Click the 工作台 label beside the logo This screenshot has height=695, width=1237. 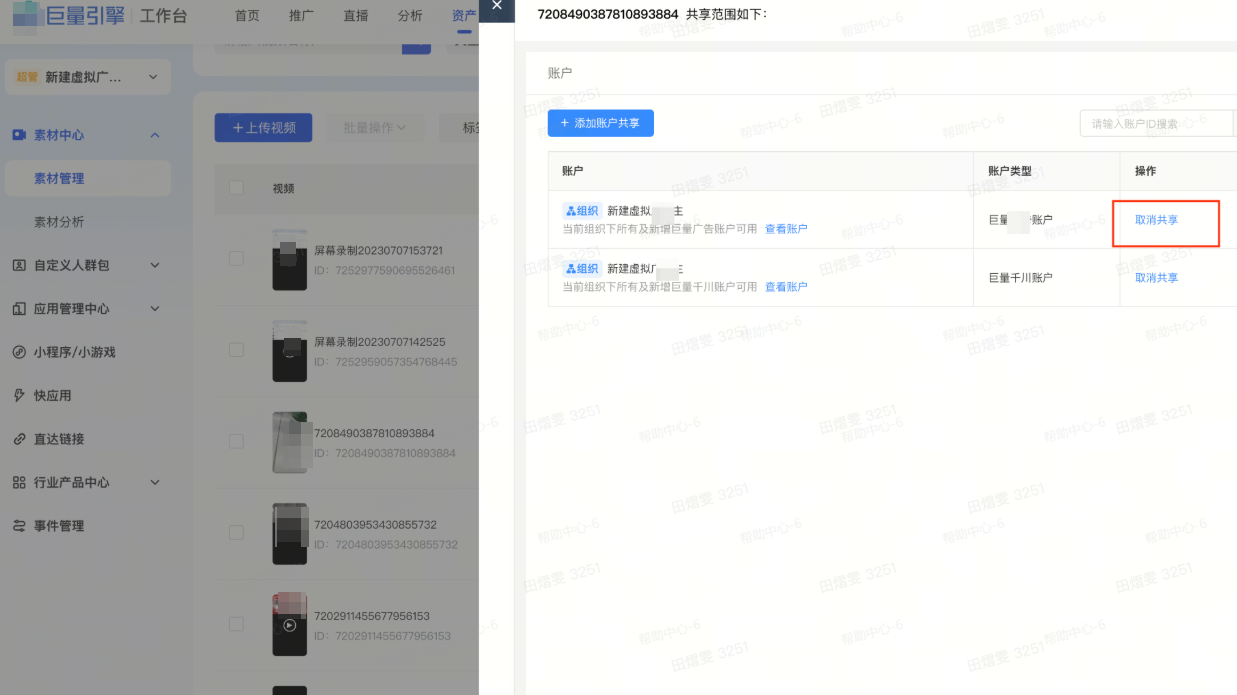[x=163, y=16]
